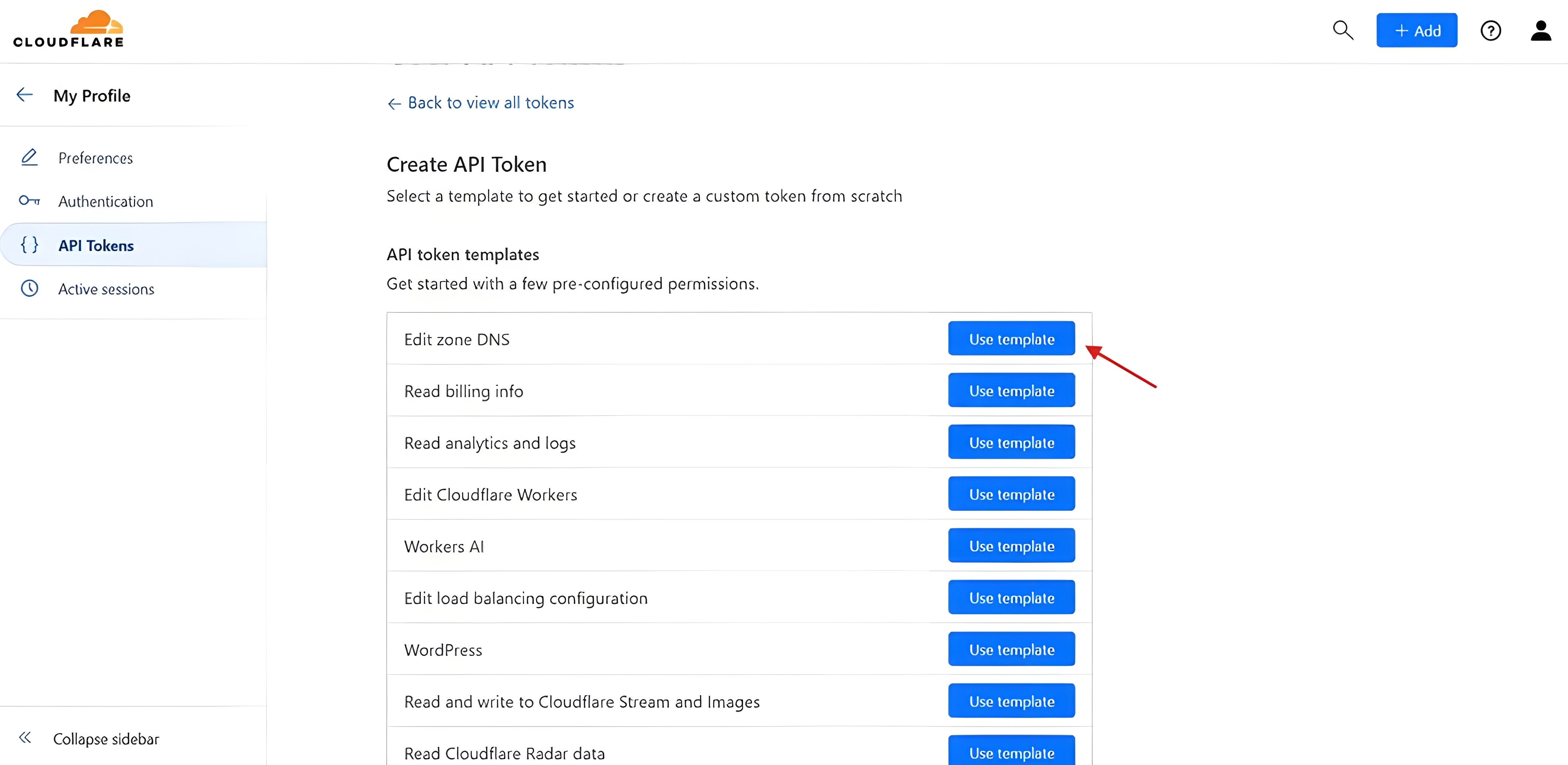The width and height of the screenshot is (1568, 765).
Task: Open the user account profile icon
Action: pos(1541,30)
